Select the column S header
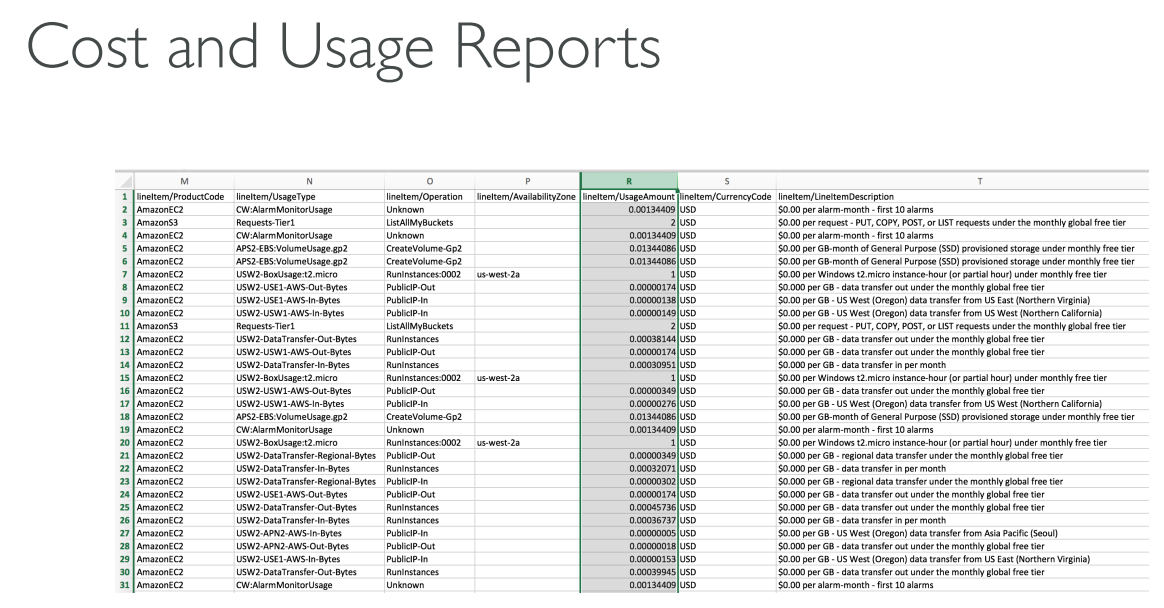 pyautogui.click(x=726, y=180)
